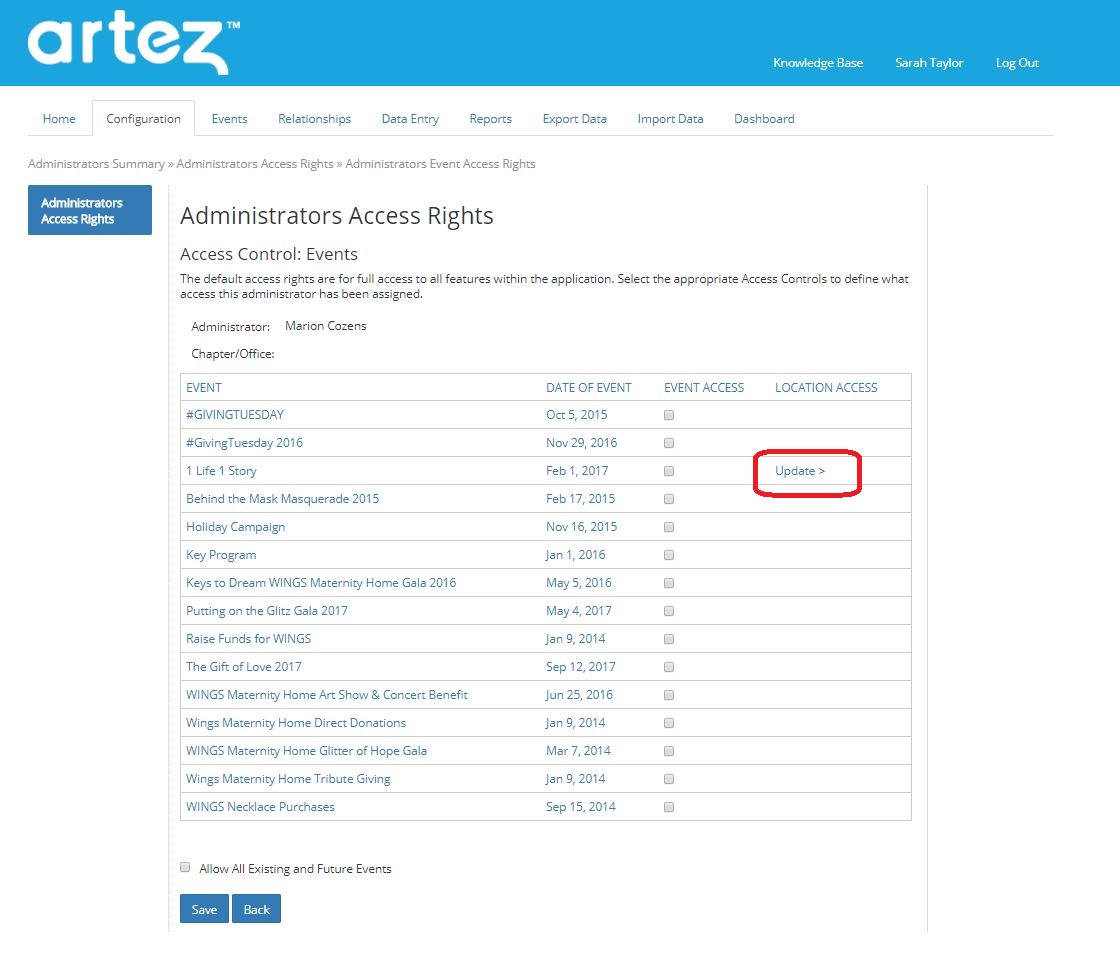Click the 1 Life 1 Story event name
The height and width of the screenshot is (953, 1120).
[221, 471]
